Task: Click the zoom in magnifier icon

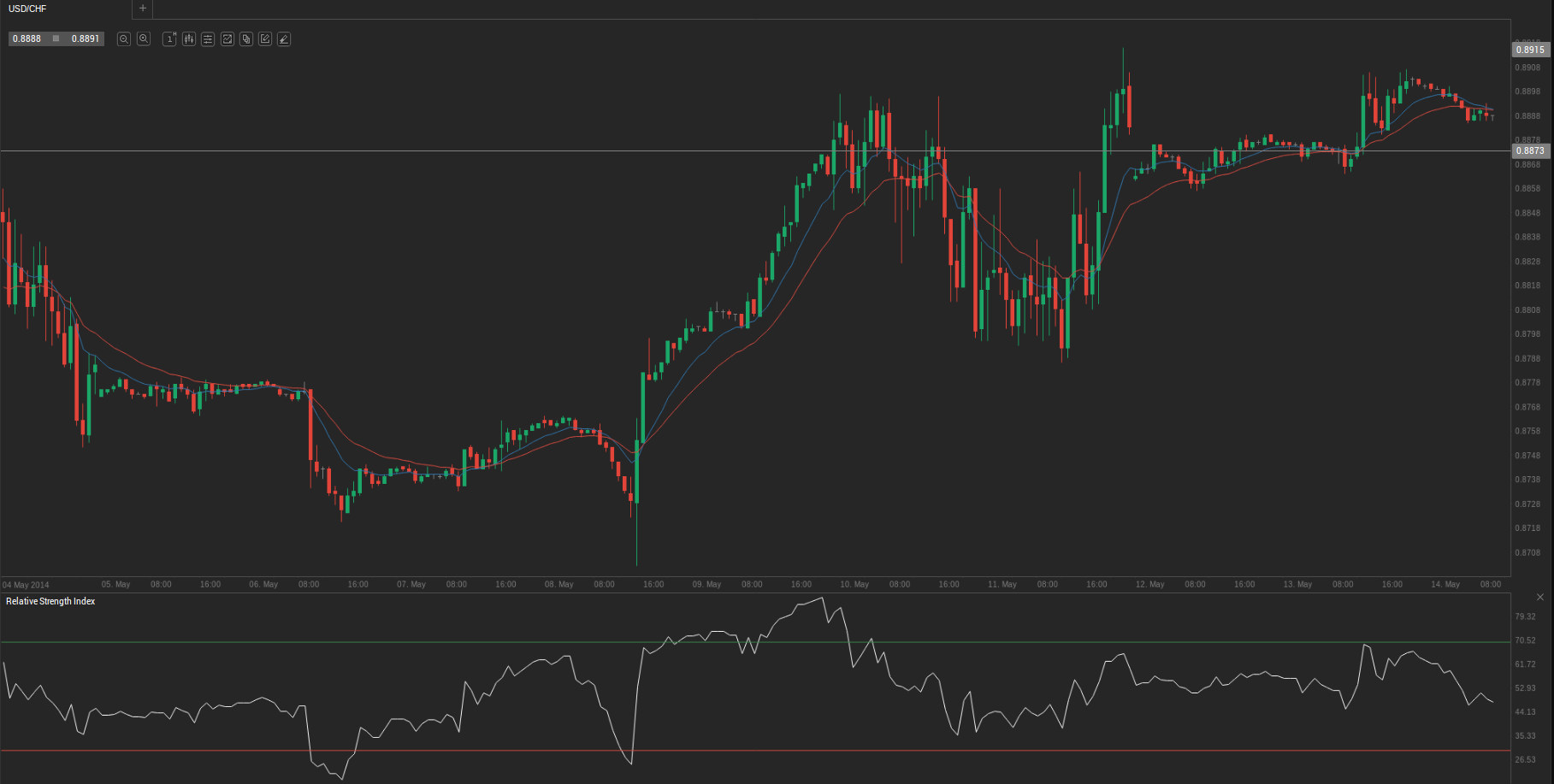Action: (144, 39)
